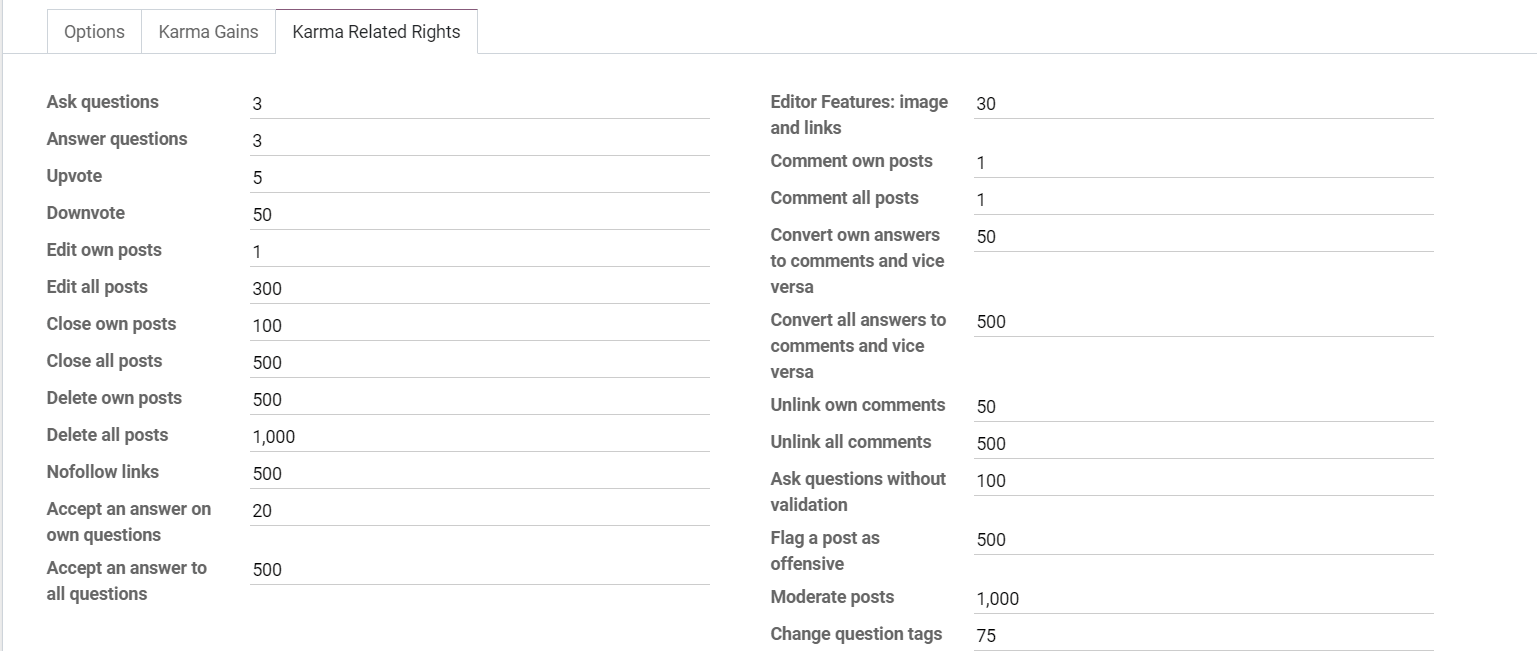Edit the Upvote karma field

pos(480,178)
